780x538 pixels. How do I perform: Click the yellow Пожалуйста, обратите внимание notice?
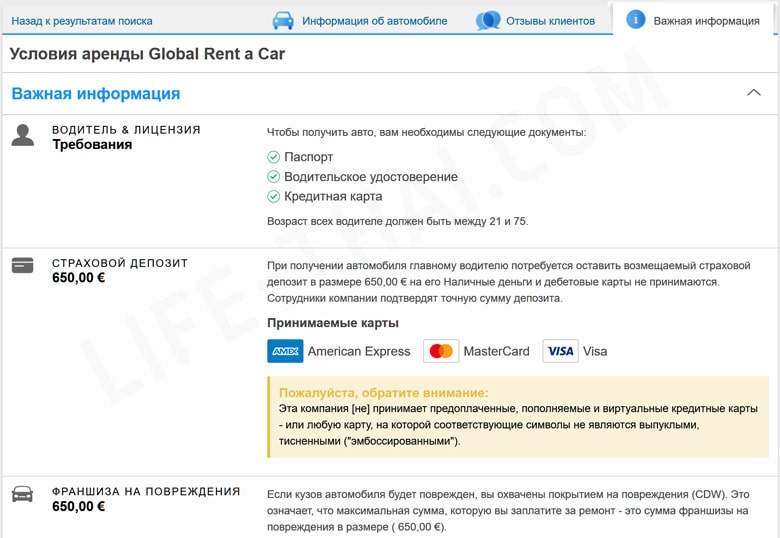[x=517, y=416]
